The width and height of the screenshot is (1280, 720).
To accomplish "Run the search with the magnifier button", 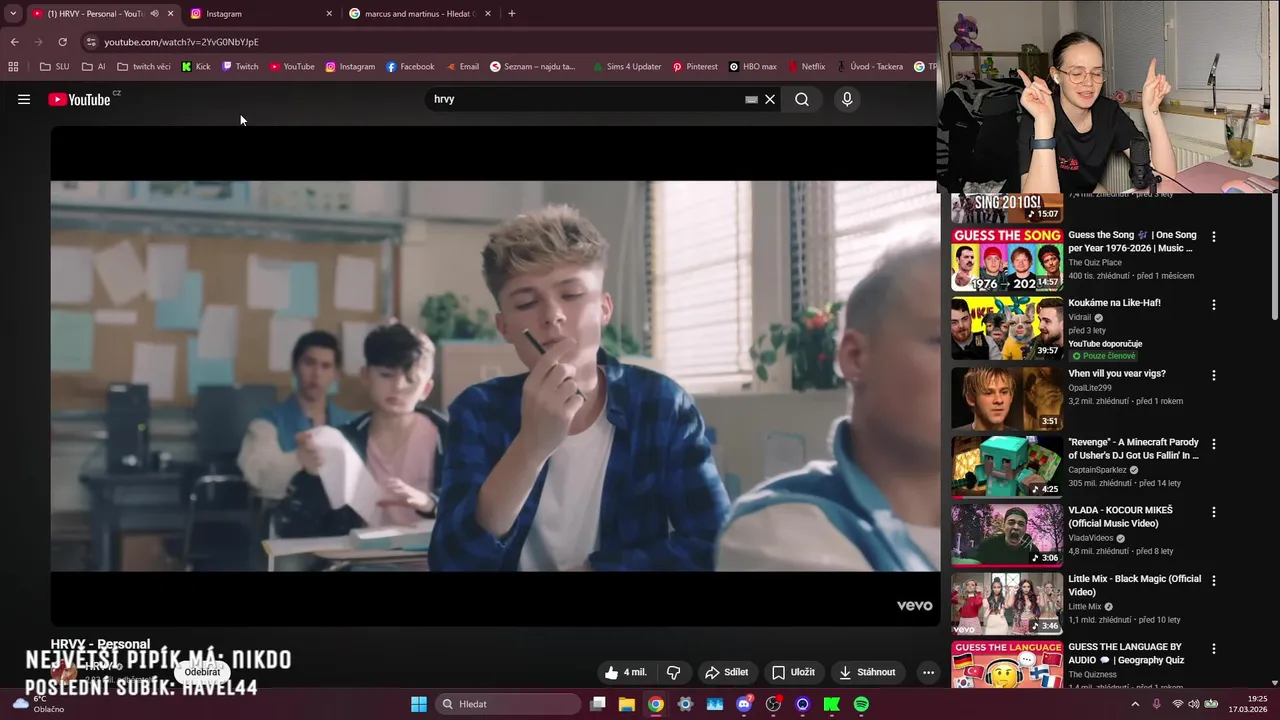I will [802, 99].
